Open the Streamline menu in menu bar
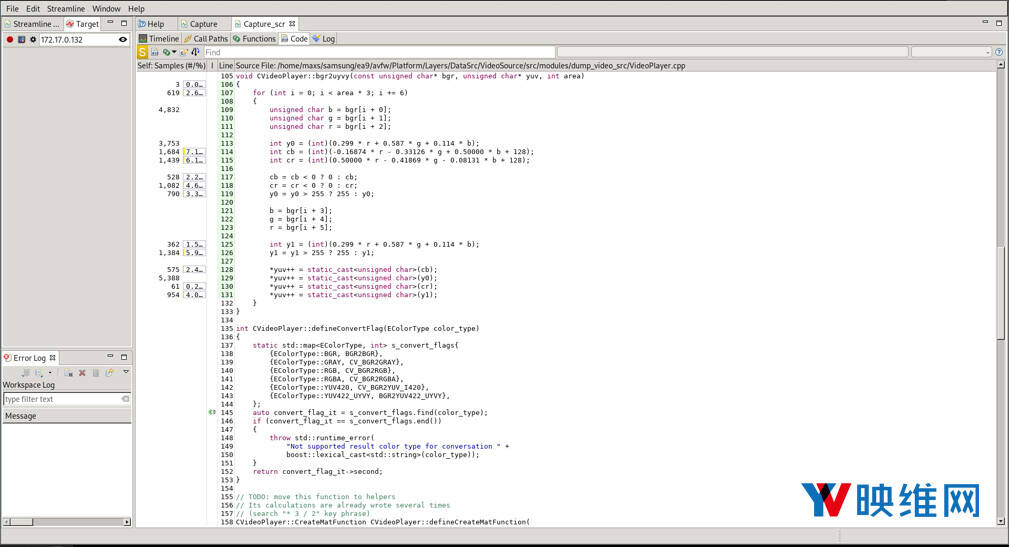The height and width of the screenshot is (547, 1009). pyautogui.click(x=66, y=9)
